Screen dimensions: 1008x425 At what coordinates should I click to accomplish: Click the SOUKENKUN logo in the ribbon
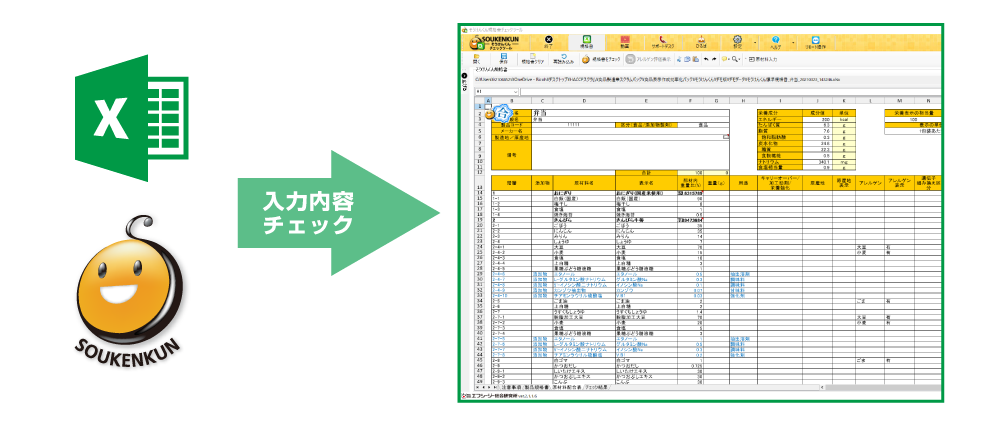[495, 42]
